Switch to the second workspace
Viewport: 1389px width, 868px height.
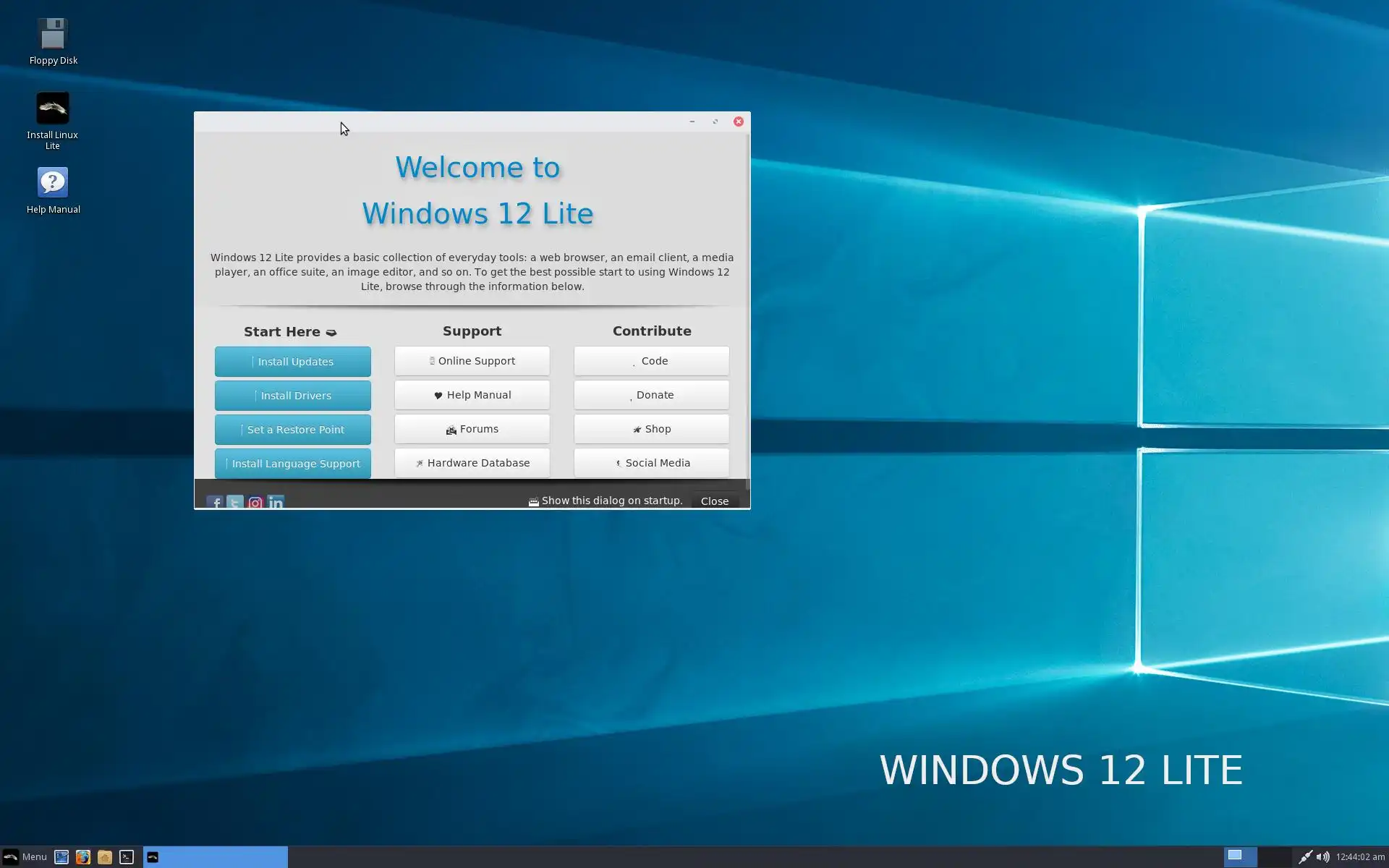click(1275, 857)
